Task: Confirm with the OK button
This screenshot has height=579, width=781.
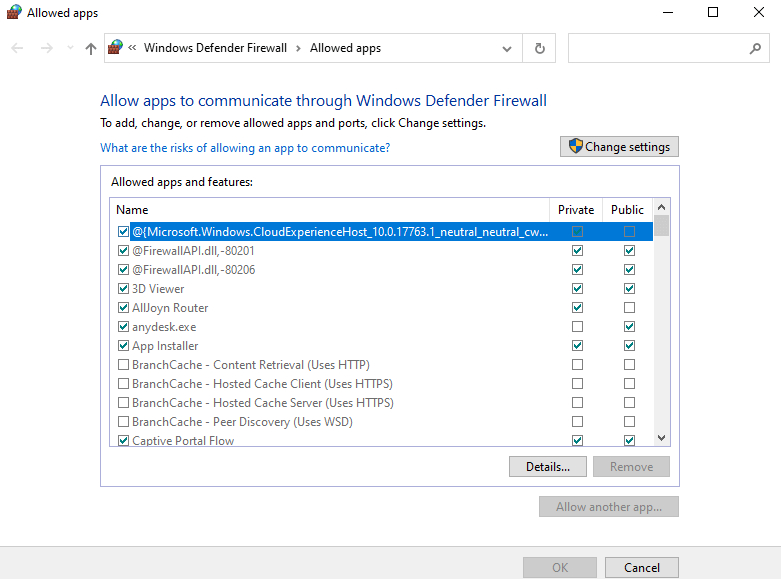Action: [560, 568]
